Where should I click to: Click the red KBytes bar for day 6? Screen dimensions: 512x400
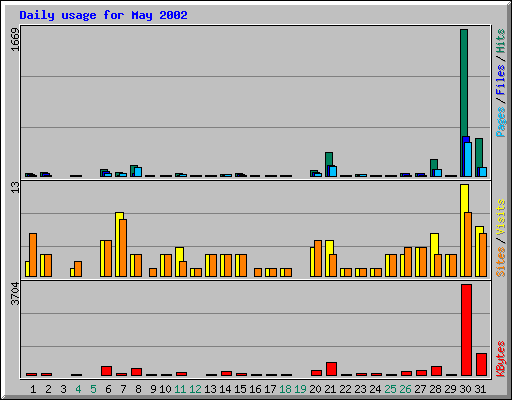coord(106,371)
